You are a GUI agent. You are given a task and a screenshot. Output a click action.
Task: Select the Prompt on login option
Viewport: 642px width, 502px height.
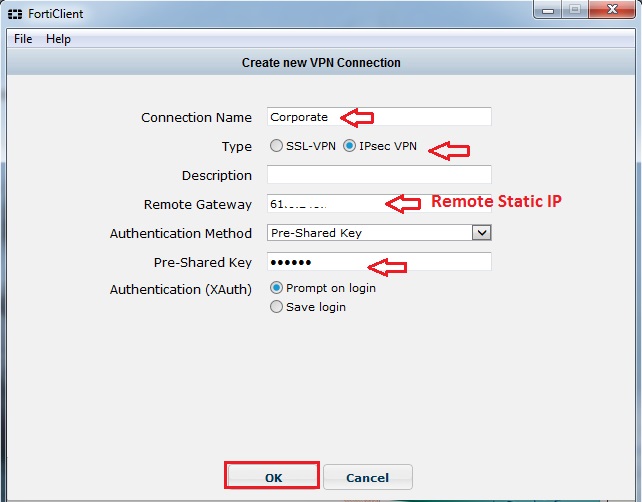[x=276, y=288]
